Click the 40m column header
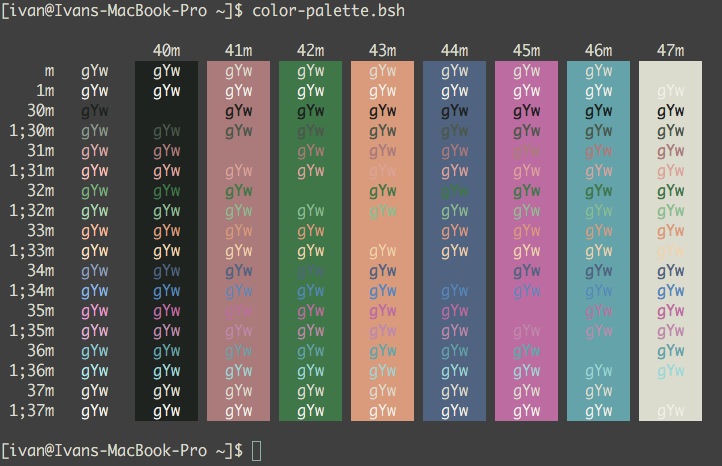722x466 pixels. coord(167,50)
